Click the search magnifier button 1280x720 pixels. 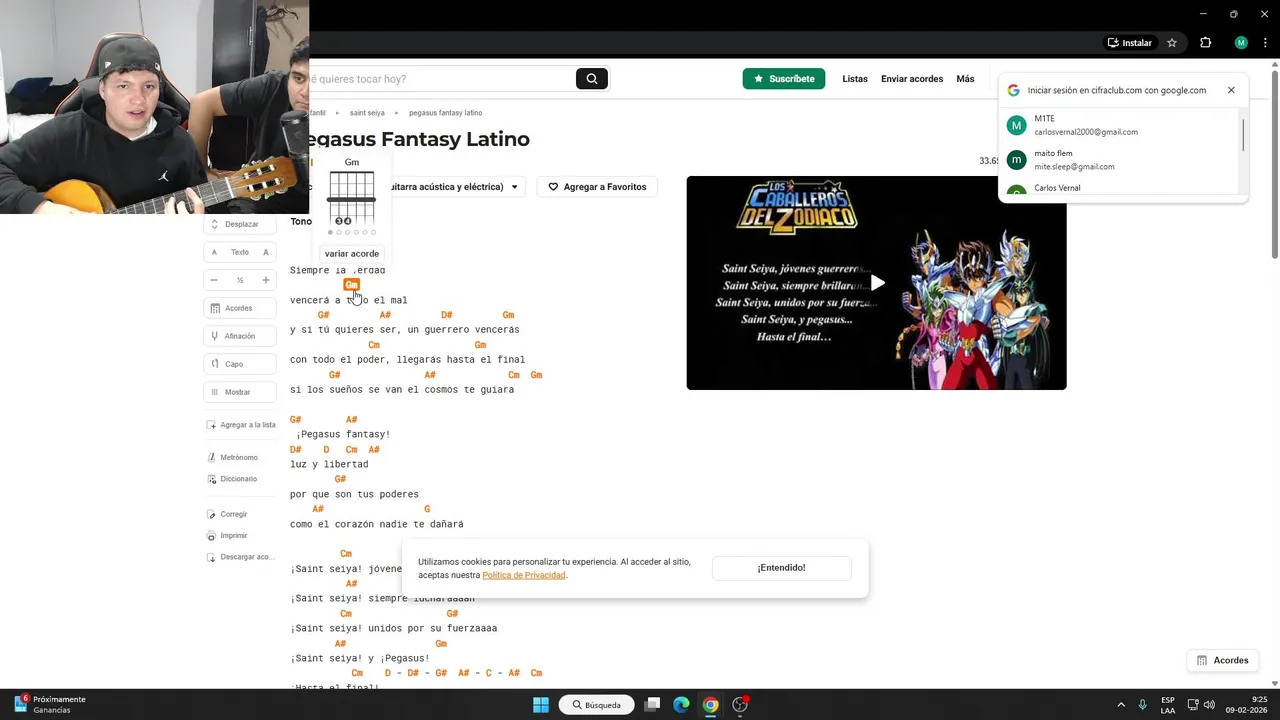[x=591, y=79]
